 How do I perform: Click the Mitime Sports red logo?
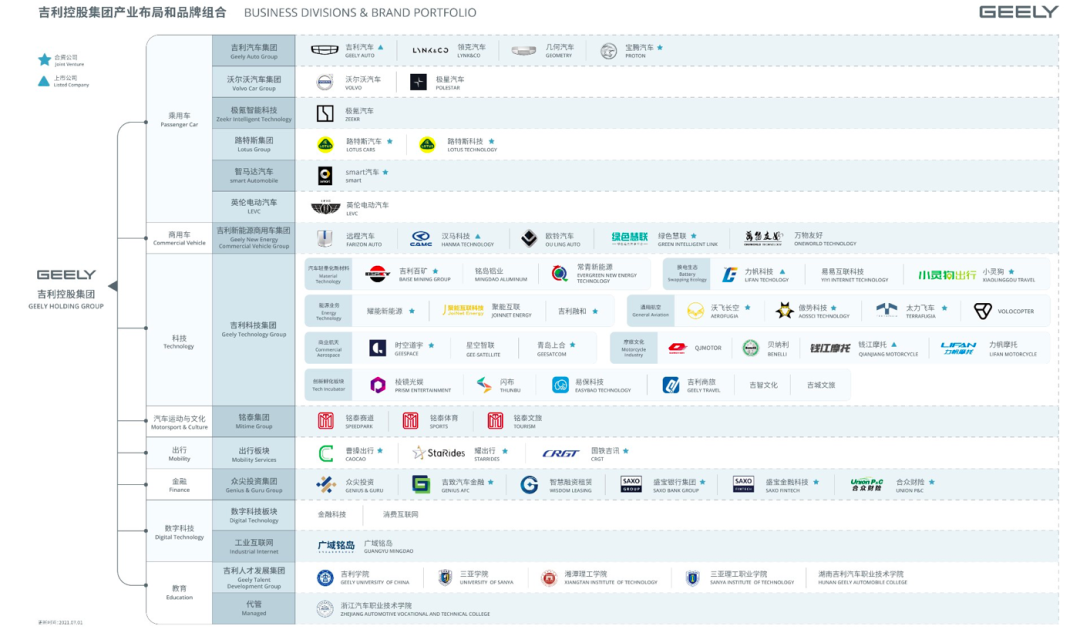pos(411,421)
